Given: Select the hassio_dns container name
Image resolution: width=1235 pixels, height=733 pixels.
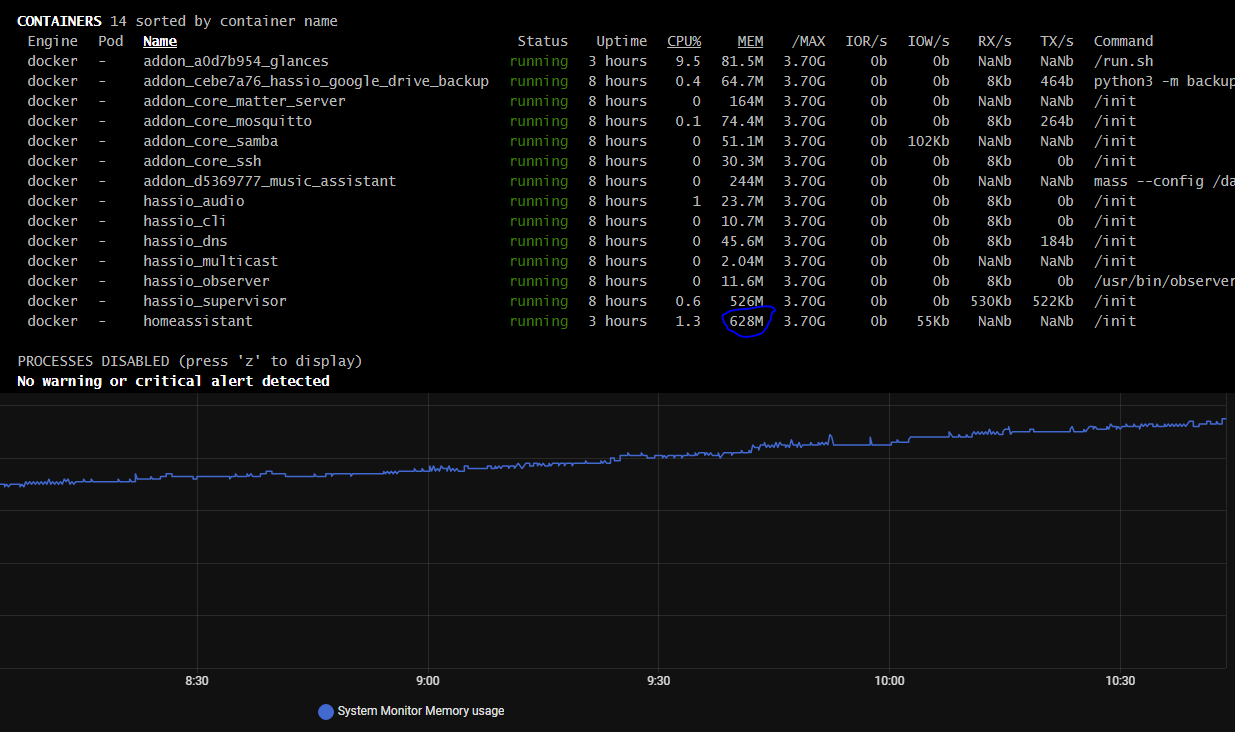Looking at the screenshot, I should coord(185,241).
